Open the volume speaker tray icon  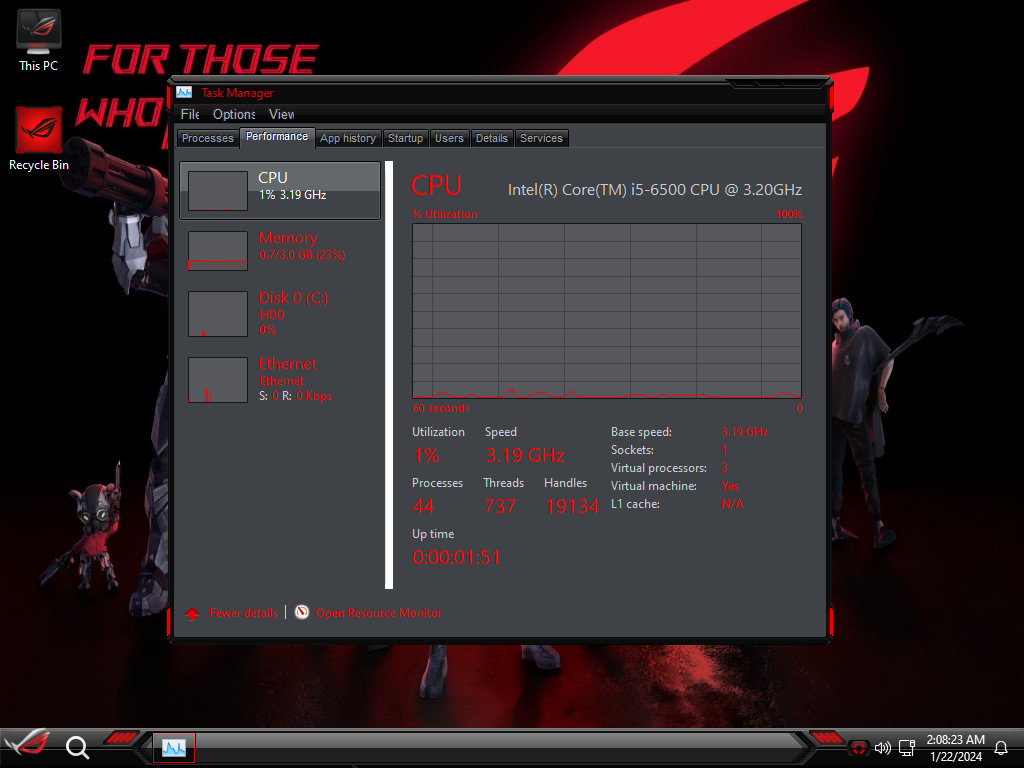coord(882,747)
